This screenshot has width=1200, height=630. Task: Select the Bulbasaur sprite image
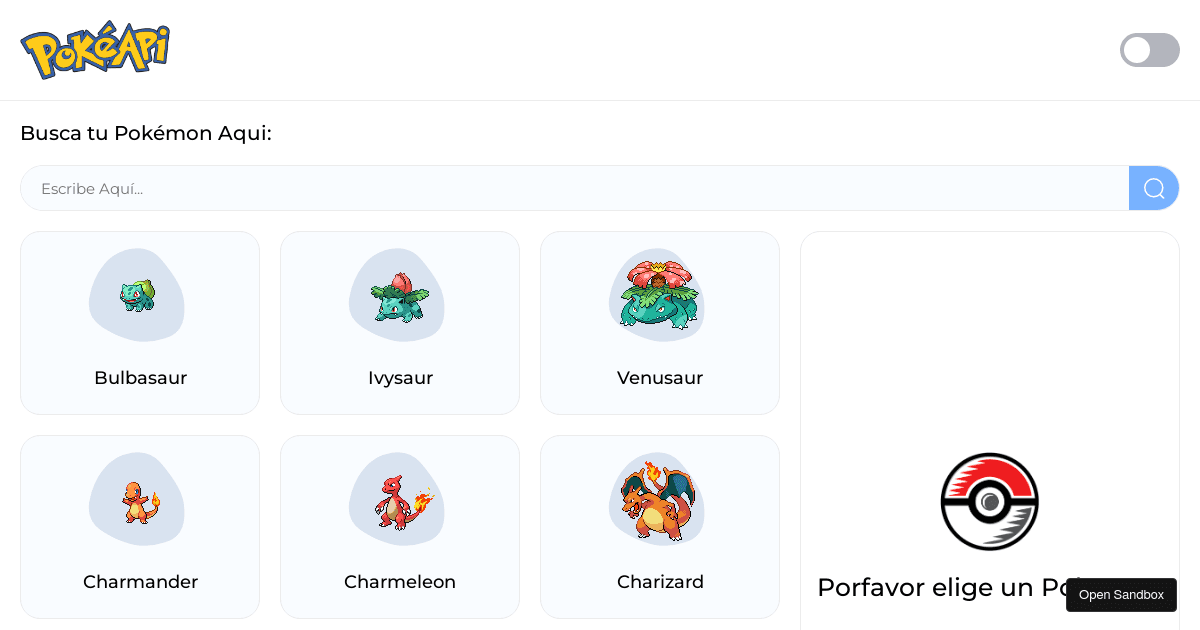pos(137,295)
